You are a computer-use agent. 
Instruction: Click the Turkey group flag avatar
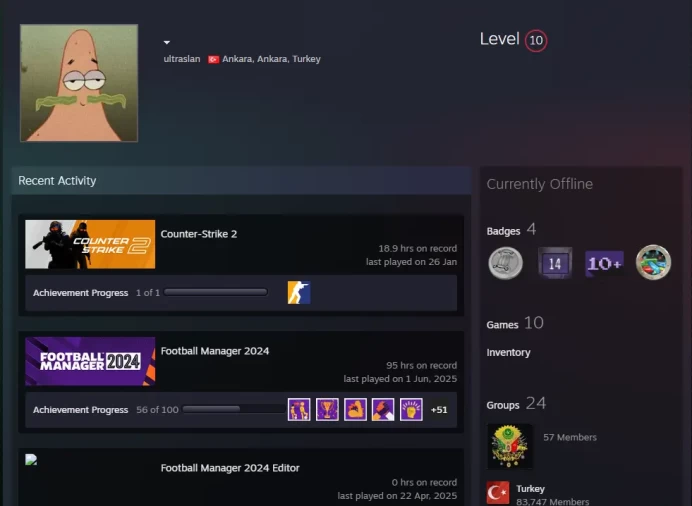tap(498, 493)
